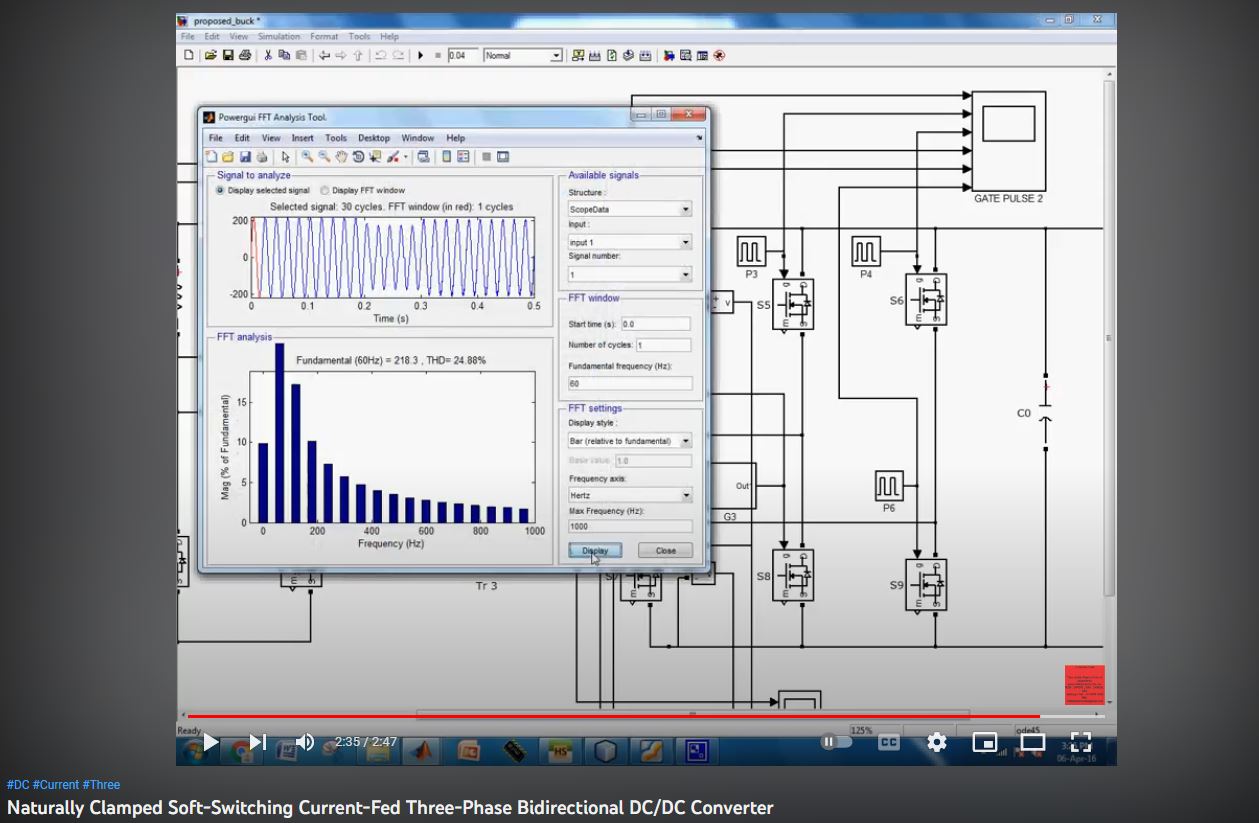
Task: Click the save figure icon in FFT tool
Action: point(245,157)
